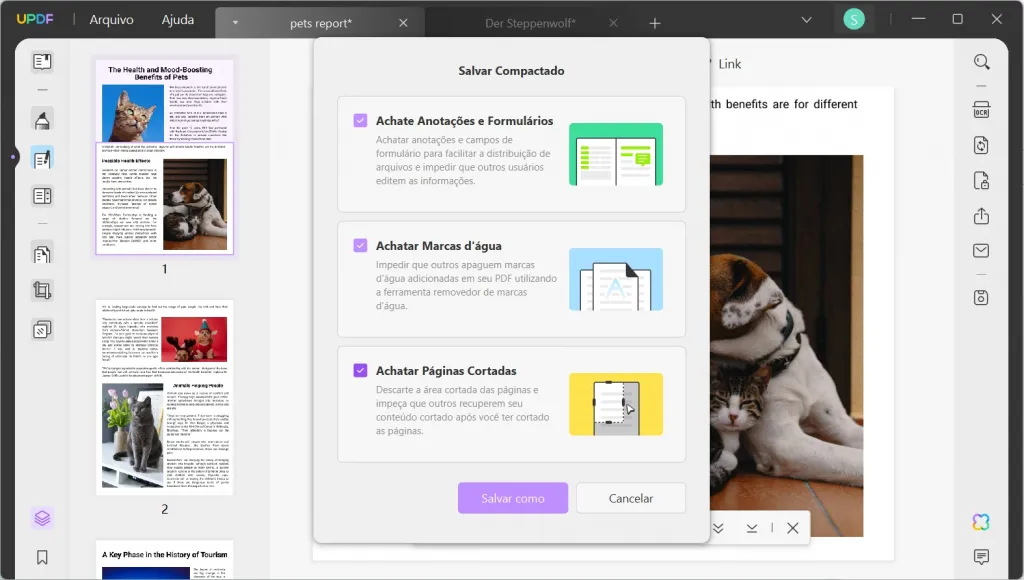Click the Salvar como button

coord(512,497)
